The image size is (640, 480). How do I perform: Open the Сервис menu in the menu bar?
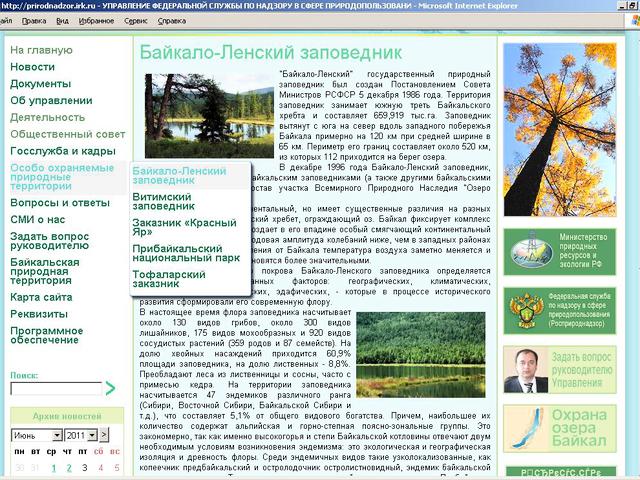tap(136, 19)
